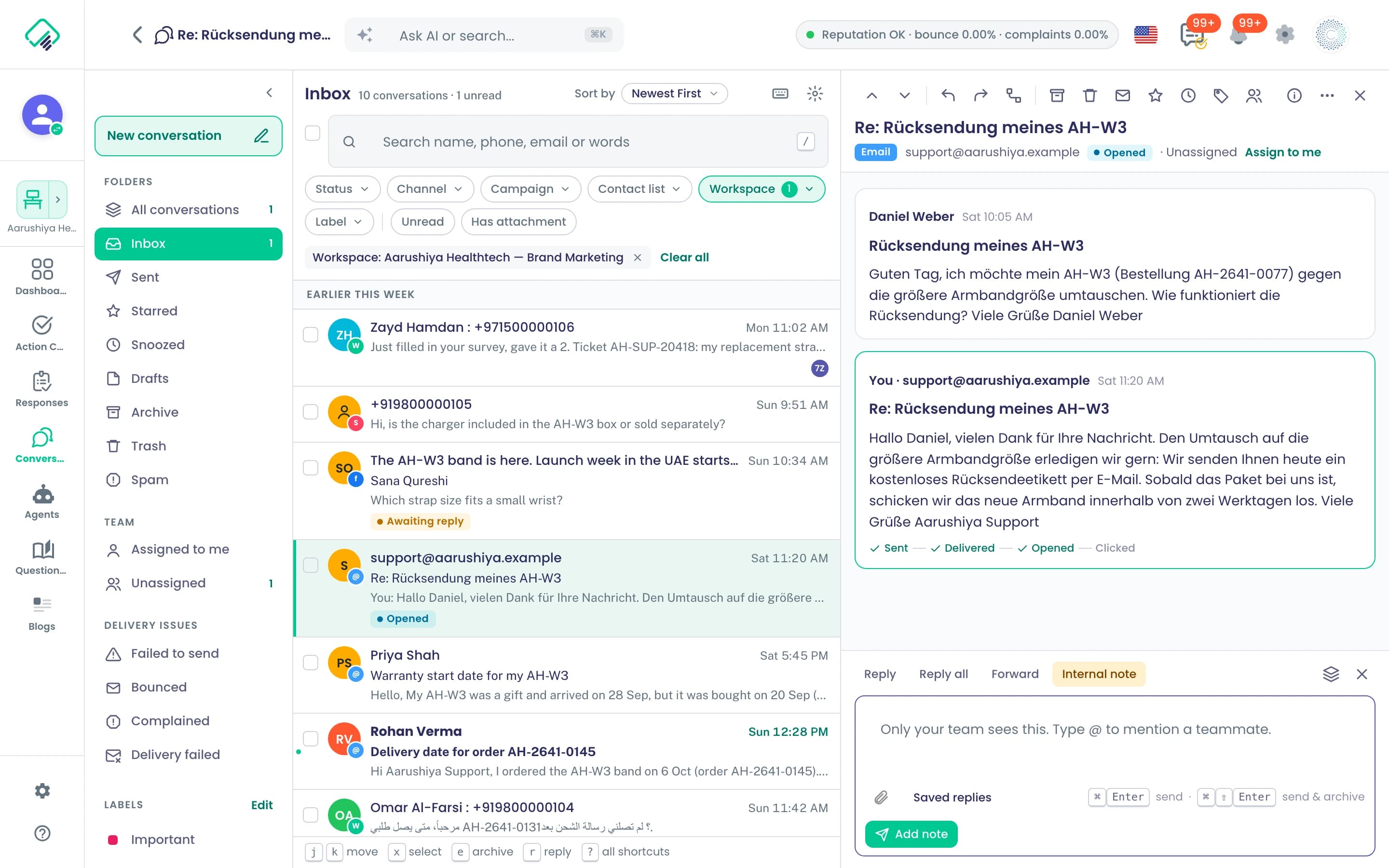Snooze conversation using the clock icon
This screenshot has height=868, width=1389.
tap(1188, 95)
